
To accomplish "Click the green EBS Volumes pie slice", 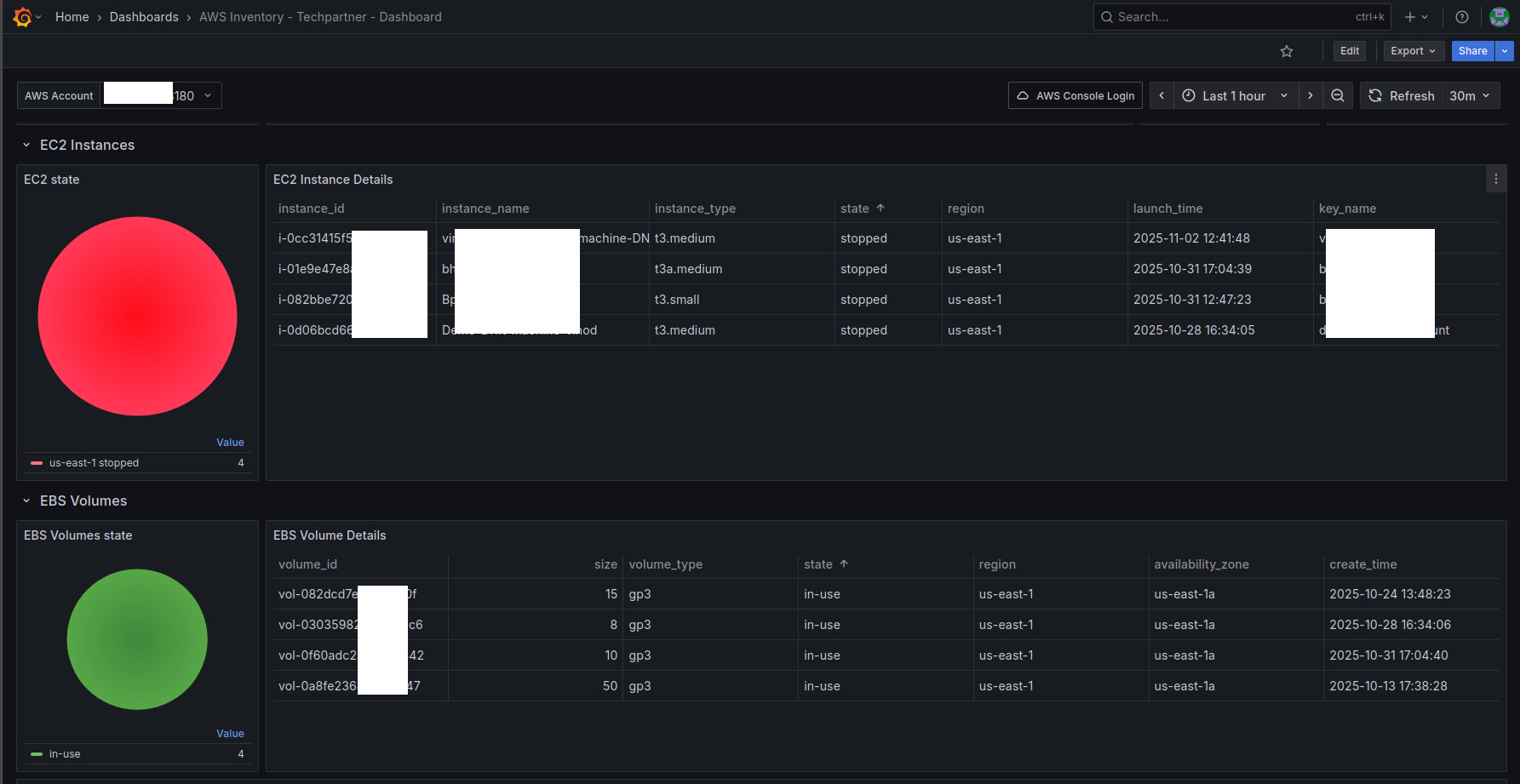I will 137,639.
